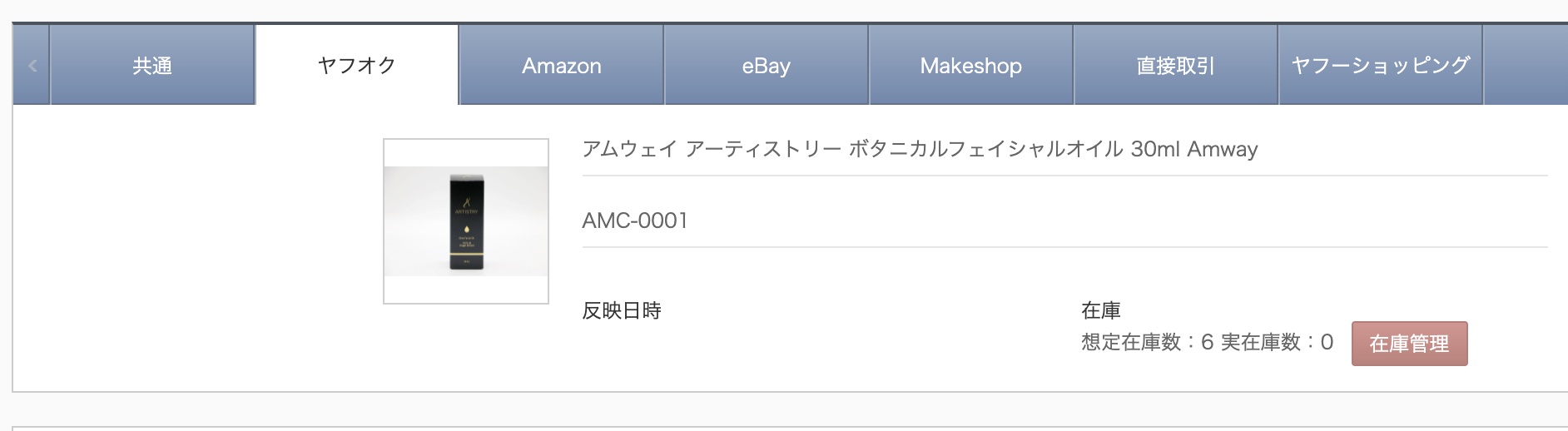Click the 反映日時 label
This screenshot has width=1568, height=431.
point(622,311)
